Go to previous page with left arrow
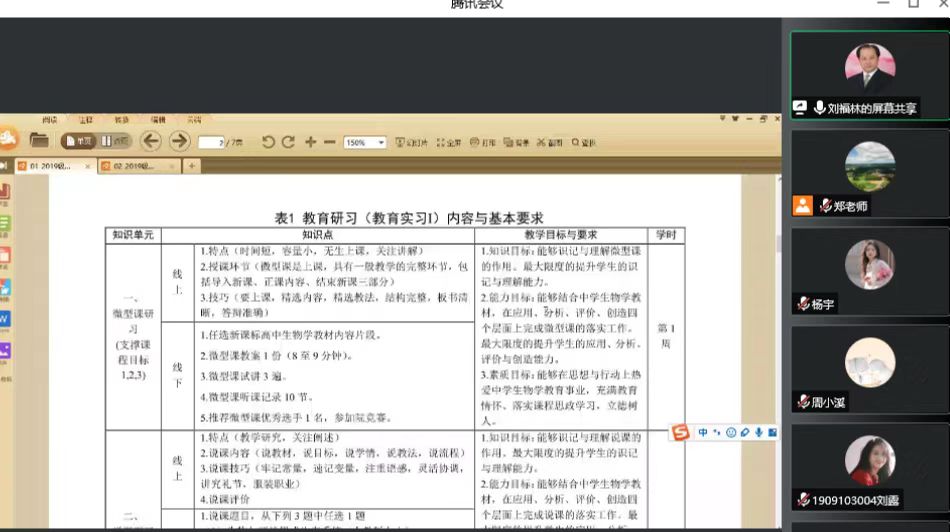This screenshot has height=532, width=950. point(151,141)
